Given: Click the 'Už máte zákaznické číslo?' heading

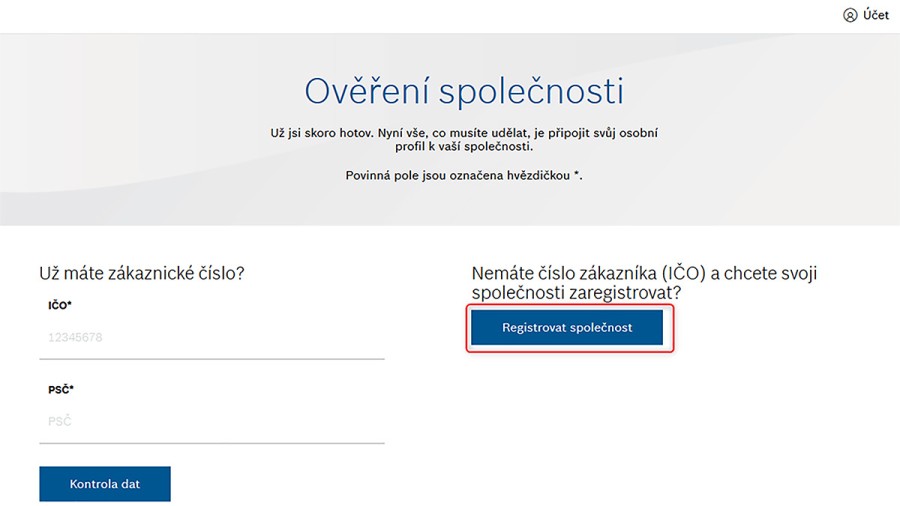Looking at the screenshot, I should (142, 273).
